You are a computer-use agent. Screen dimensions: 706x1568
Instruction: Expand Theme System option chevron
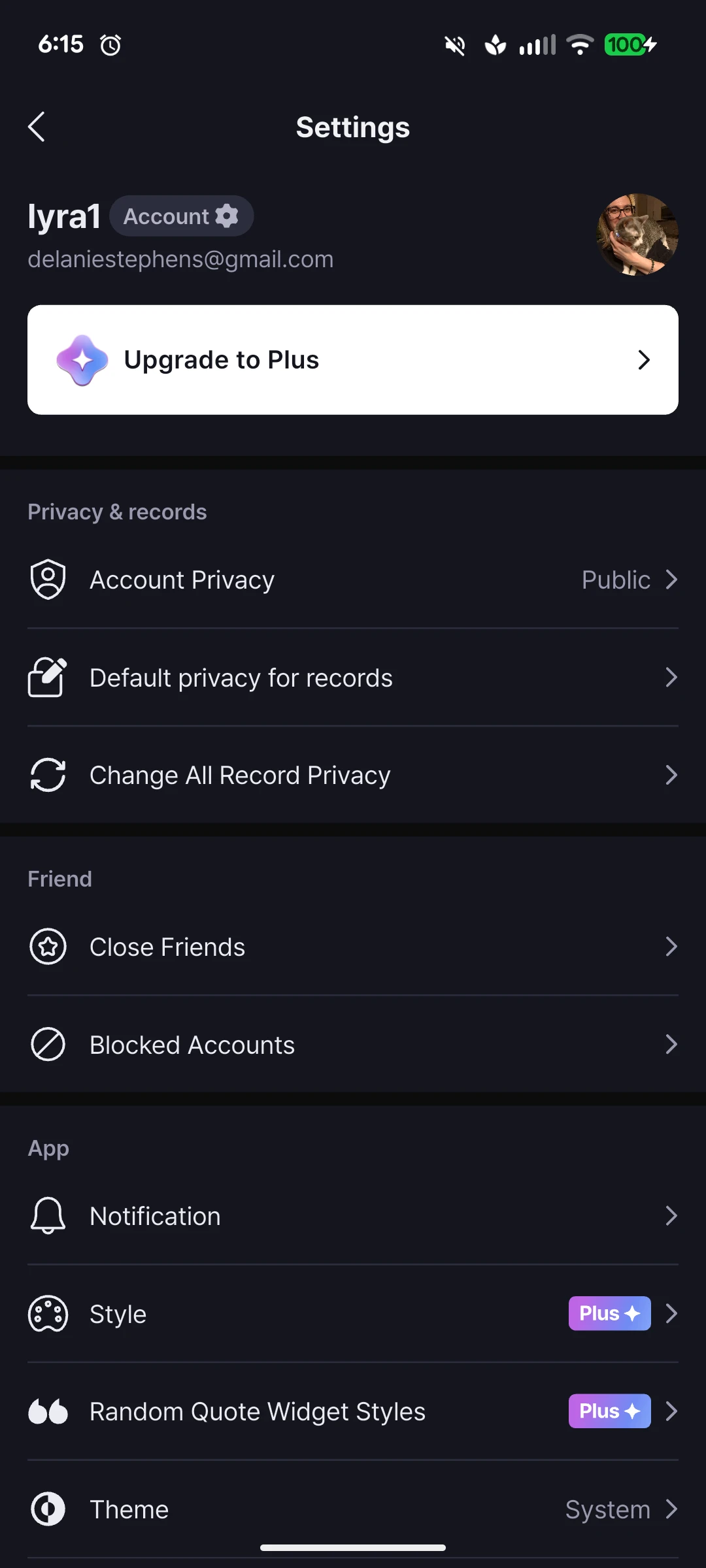click(x=671, y=1509)
